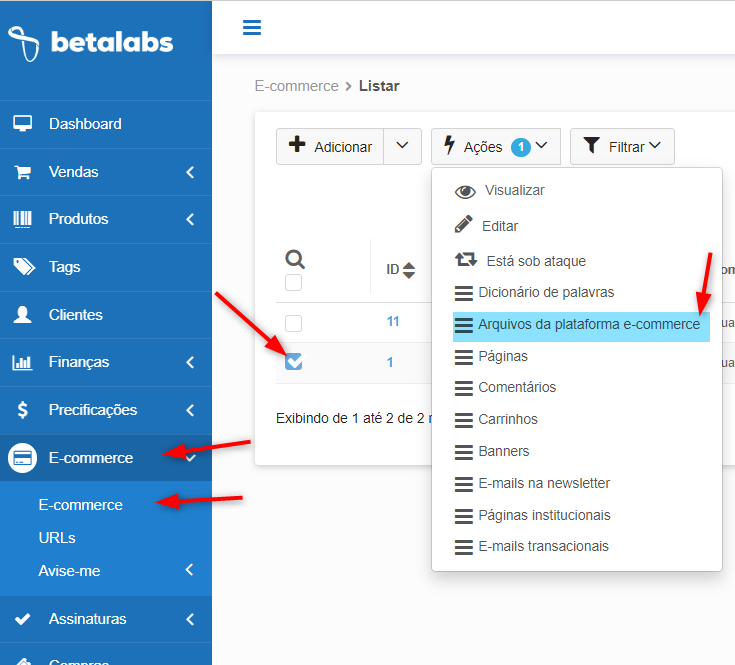This screenshot has width=735, height=665.
Task: Click the magnifier search icon in table header
Action: (294, 260)
